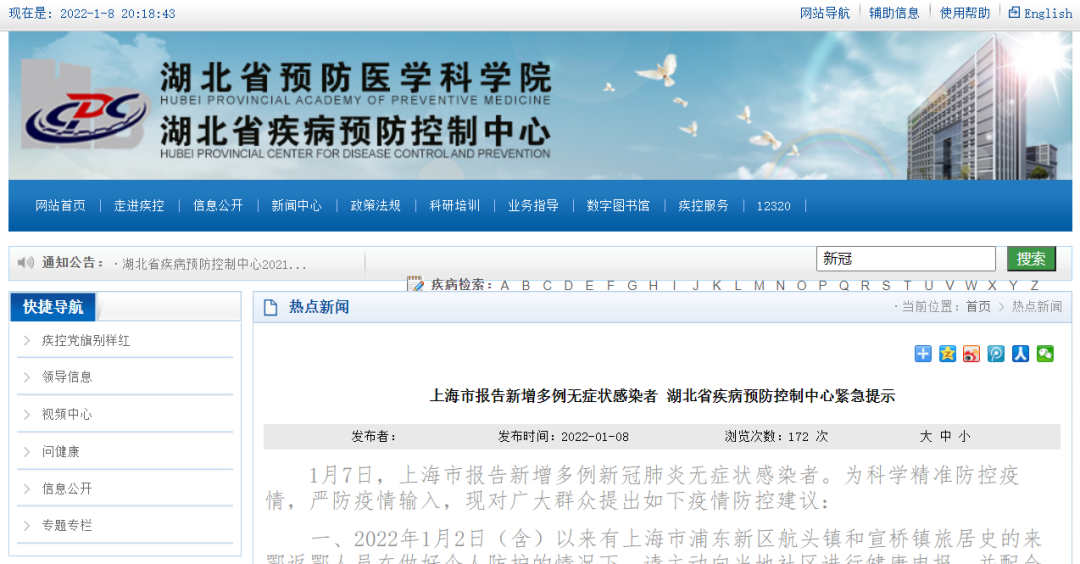Screen dimensions: 1080x564
Task: Share to WeChat icon
Action: click(x=1045, y=354)
